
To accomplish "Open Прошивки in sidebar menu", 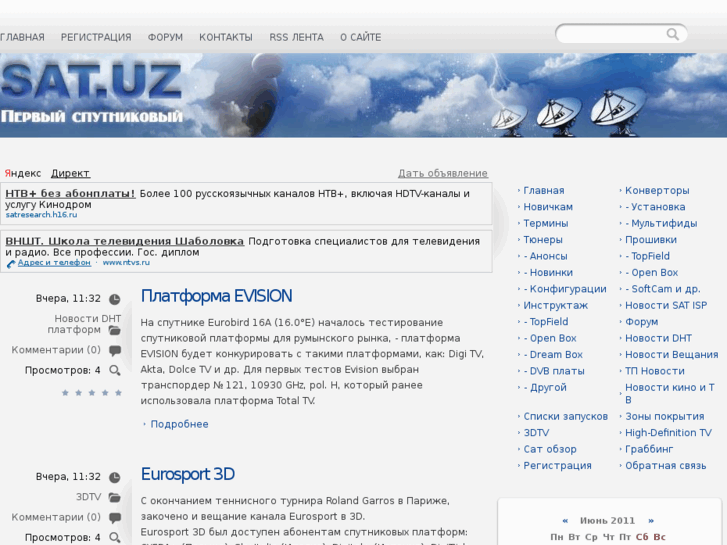I will point(651,240).
